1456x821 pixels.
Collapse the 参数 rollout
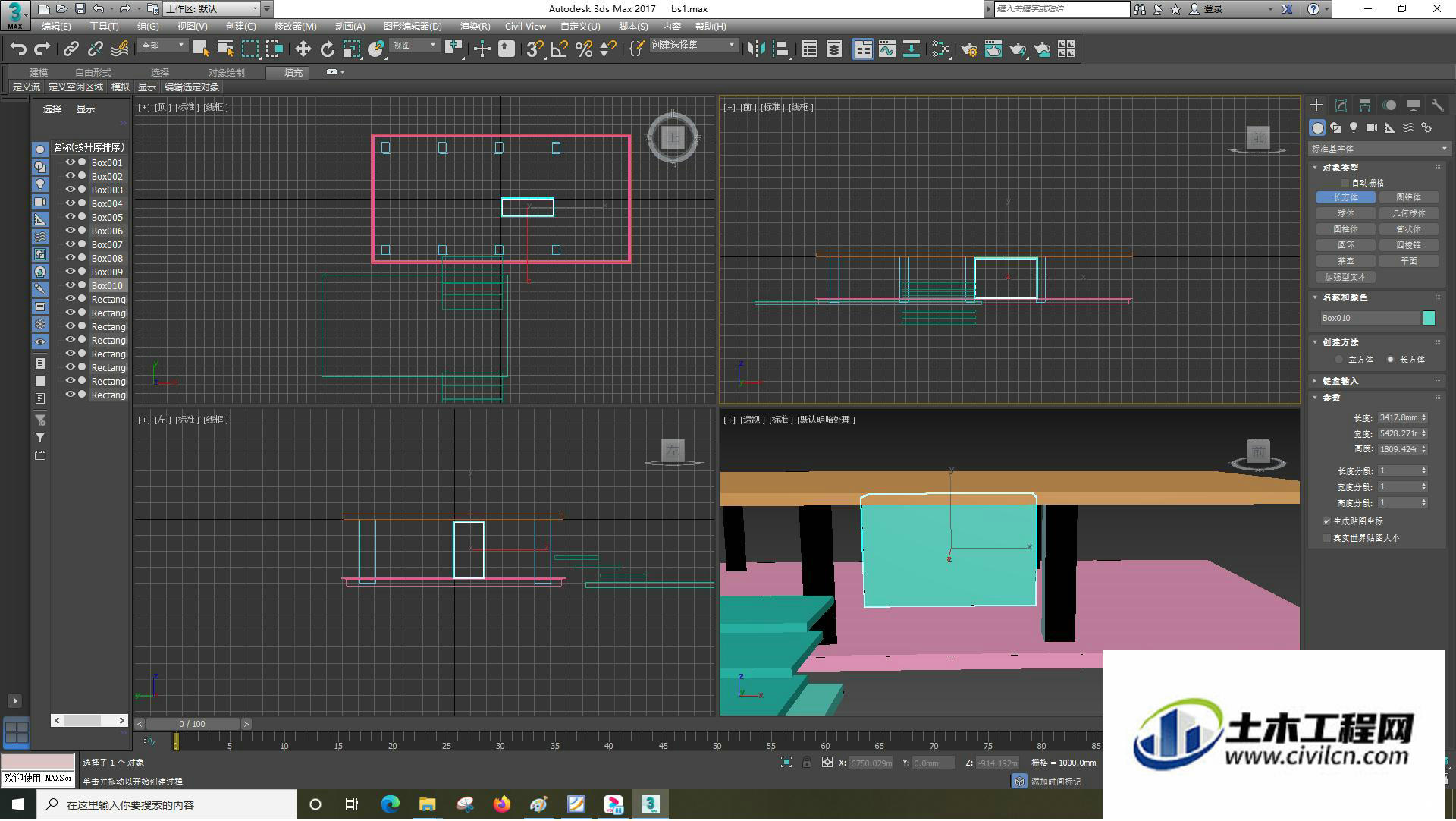click(x=1332, y=398)
